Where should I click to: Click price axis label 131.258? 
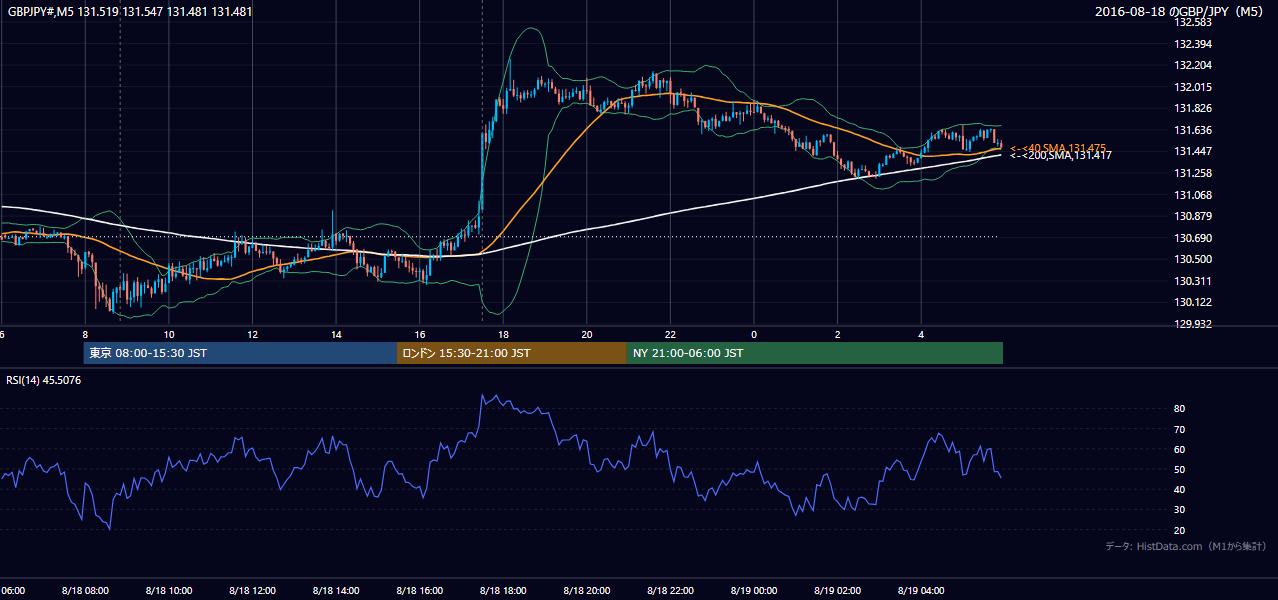1191,173
